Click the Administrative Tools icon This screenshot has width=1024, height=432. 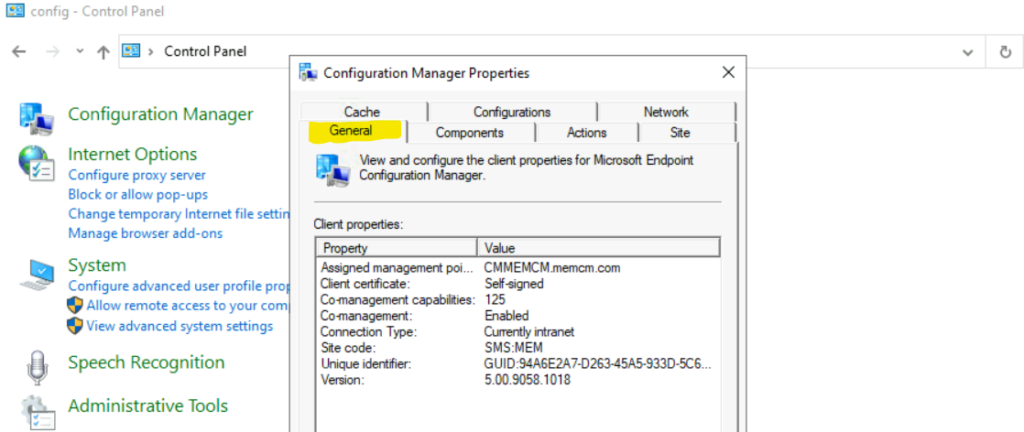coord(37,412)
